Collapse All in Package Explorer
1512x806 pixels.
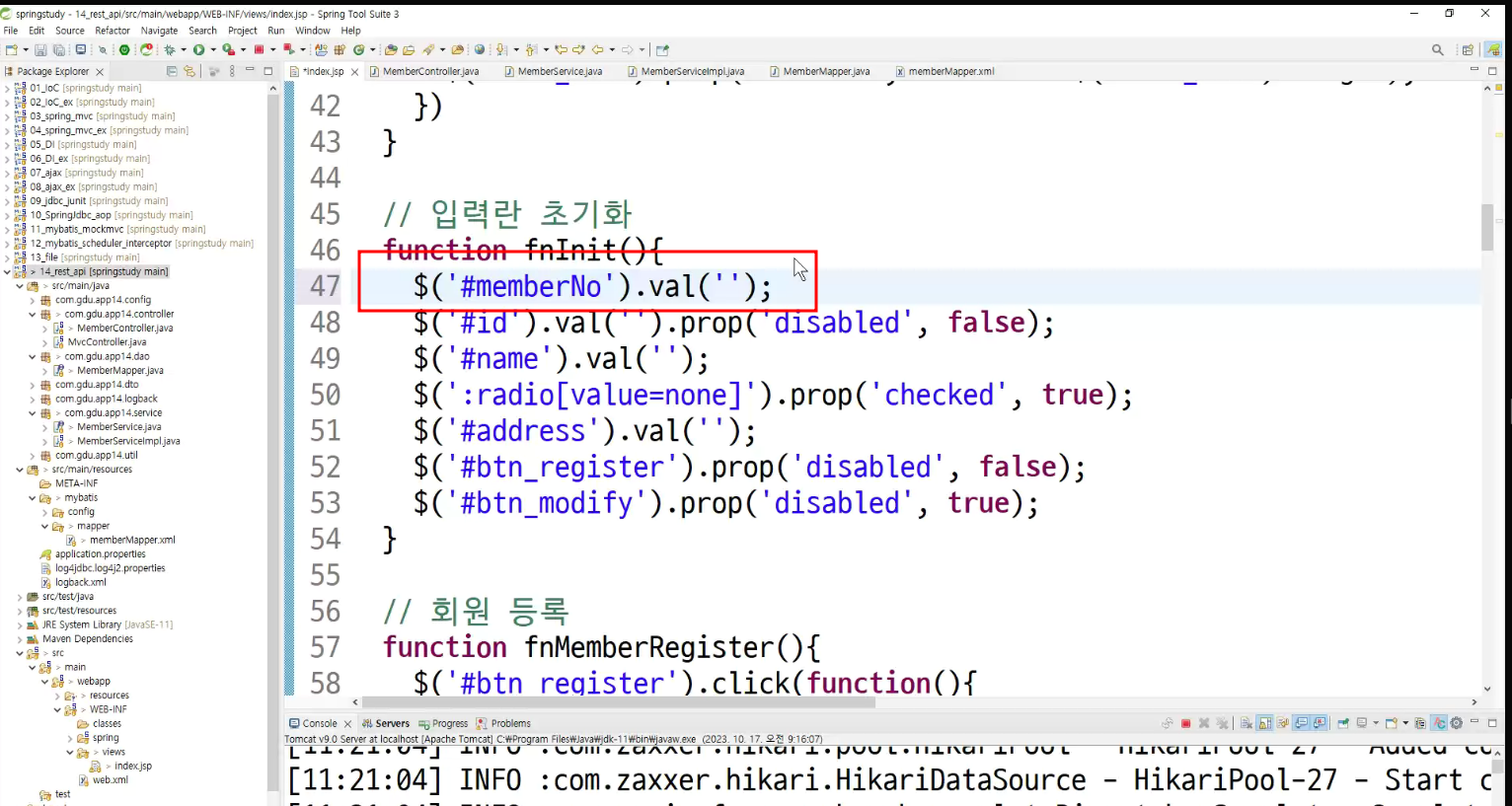(x=172, y=71)
